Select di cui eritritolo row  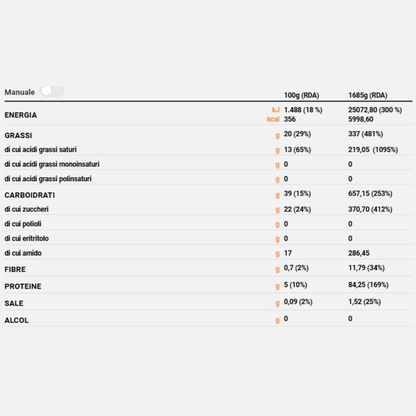208,238
